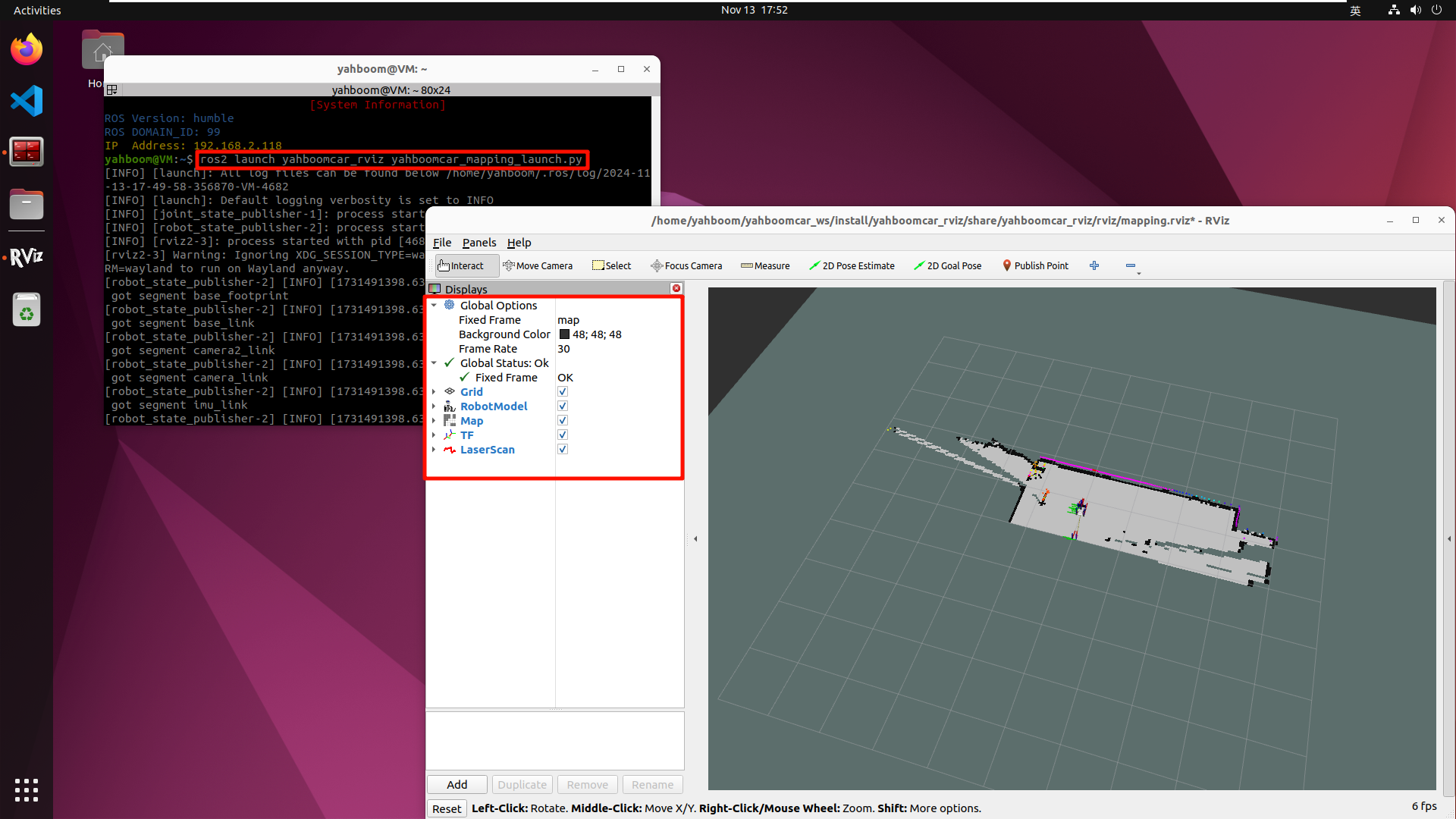Screen dimensions: 1456x819
Task: Click the RobotModel display icon
Action: [x=450, y=406]
